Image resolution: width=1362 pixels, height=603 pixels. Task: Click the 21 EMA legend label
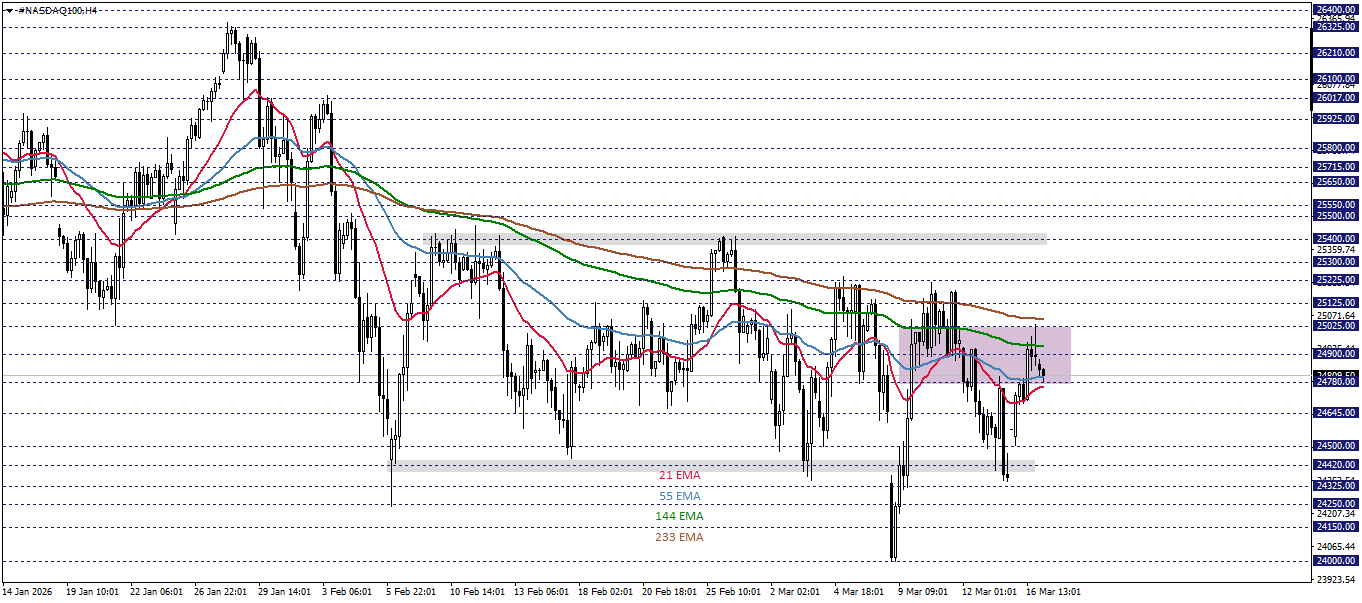point(679,477)
